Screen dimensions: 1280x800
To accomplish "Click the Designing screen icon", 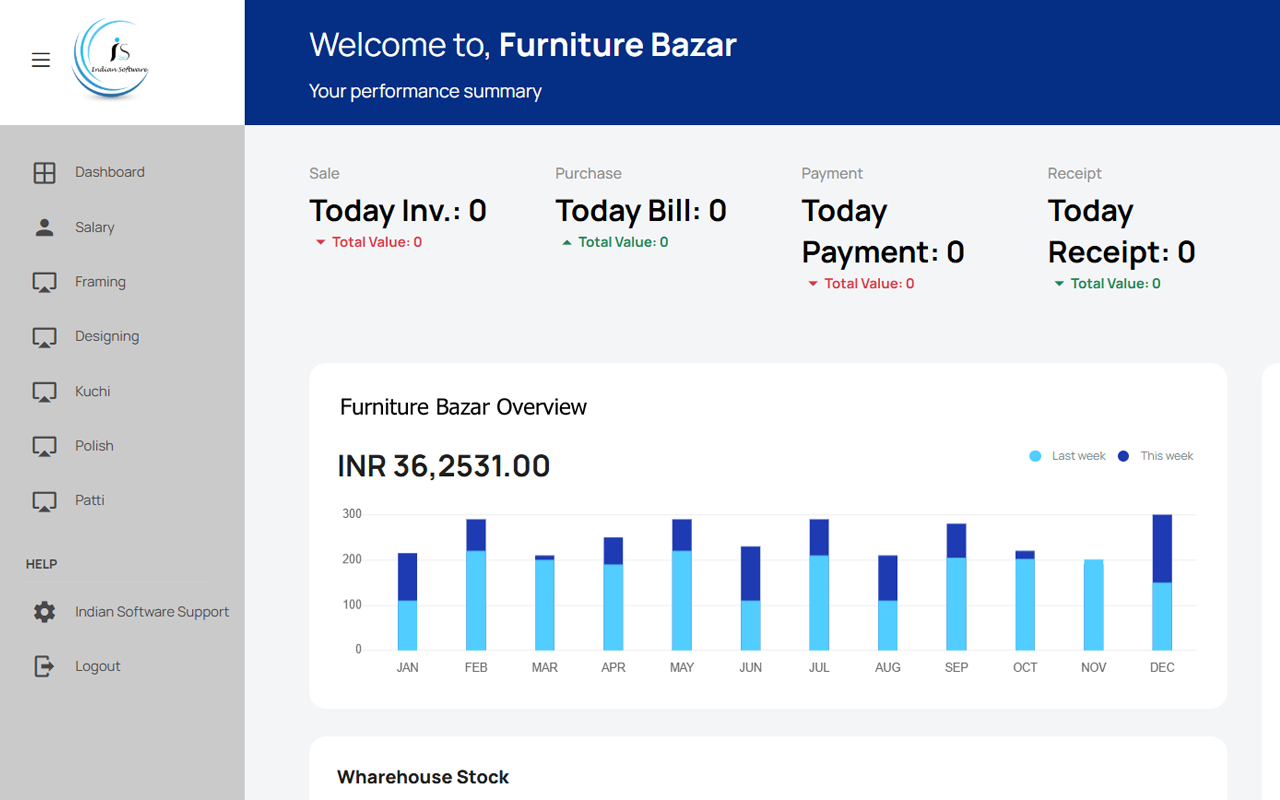I will click(x=44, y=338).
